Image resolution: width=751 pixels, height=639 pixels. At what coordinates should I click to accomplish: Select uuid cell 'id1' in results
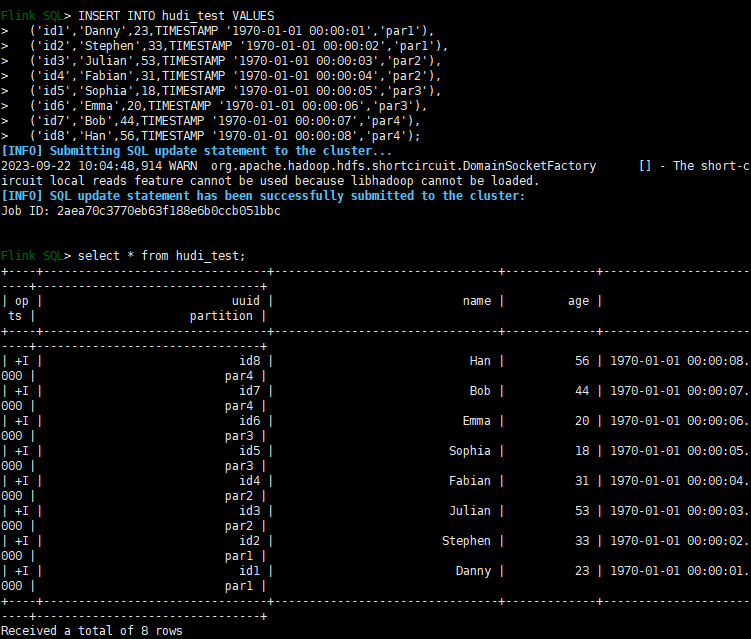[250, 571]
